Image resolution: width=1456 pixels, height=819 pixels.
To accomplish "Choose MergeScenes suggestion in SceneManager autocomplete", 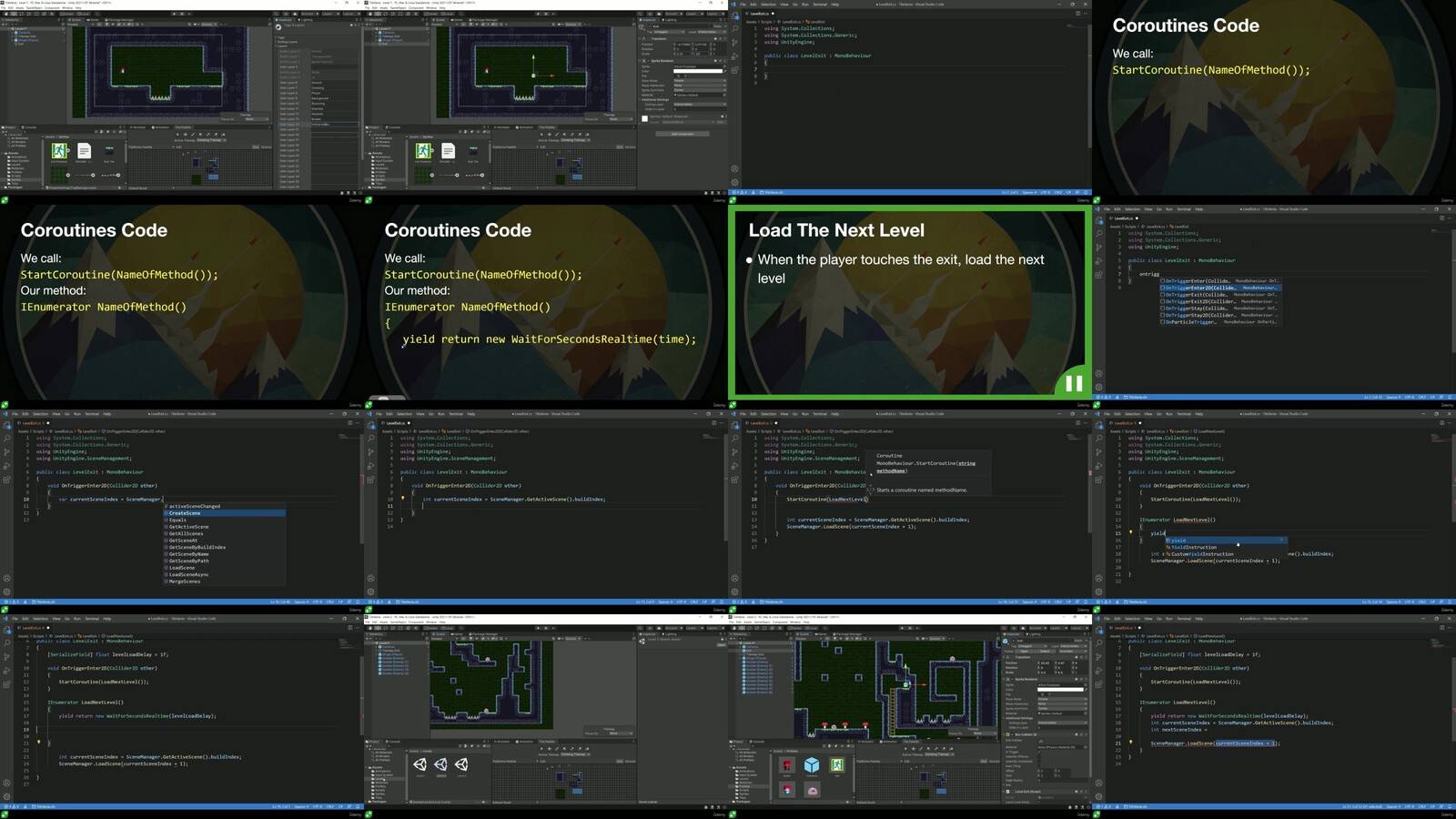I will 225,581.
